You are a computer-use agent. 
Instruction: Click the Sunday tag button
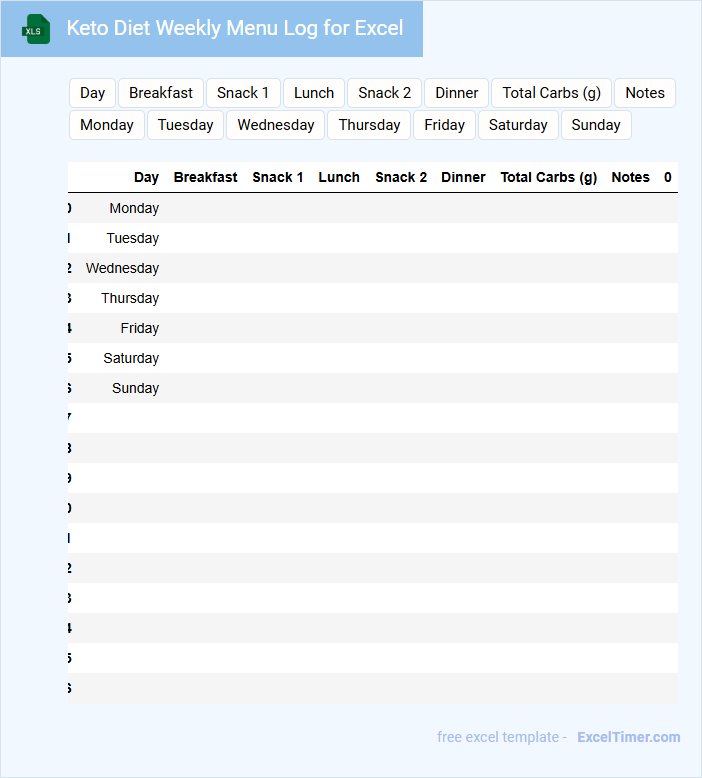[x=596, y=125]
